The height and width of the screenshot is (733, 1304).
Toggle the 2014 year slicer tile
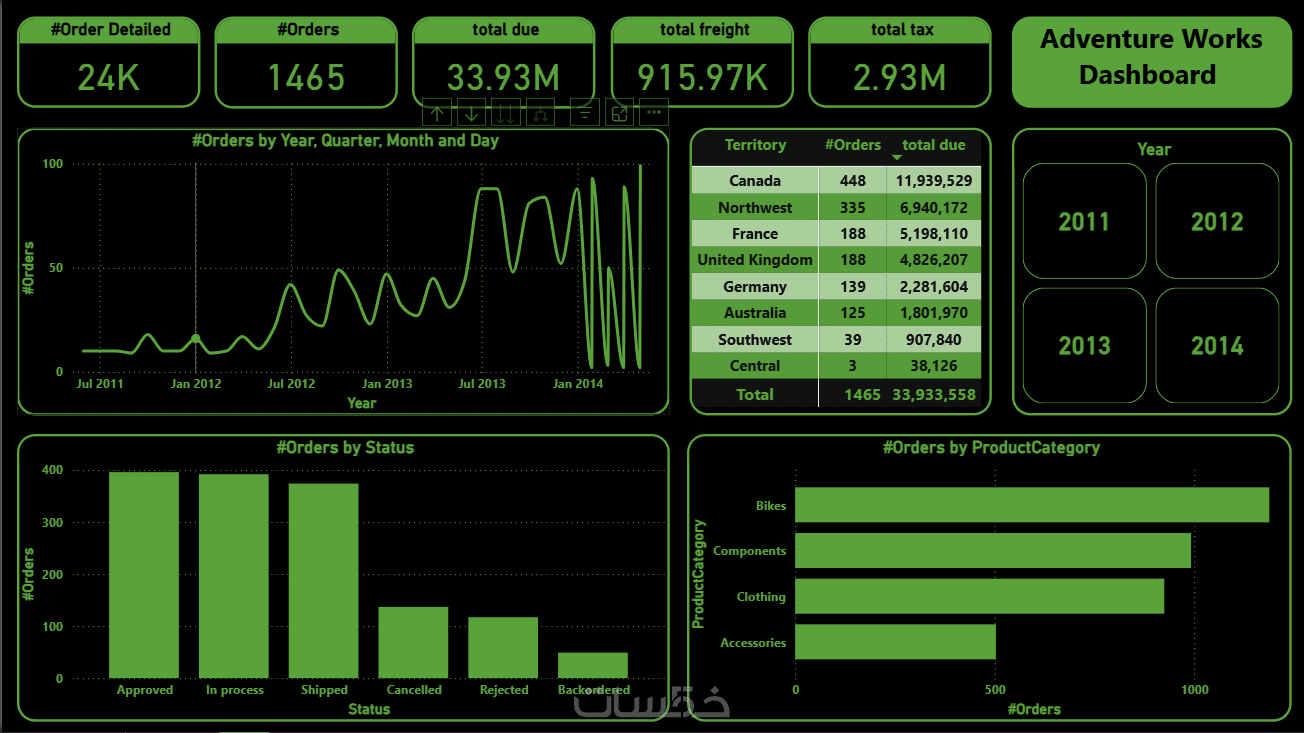tap(1217, 345)
